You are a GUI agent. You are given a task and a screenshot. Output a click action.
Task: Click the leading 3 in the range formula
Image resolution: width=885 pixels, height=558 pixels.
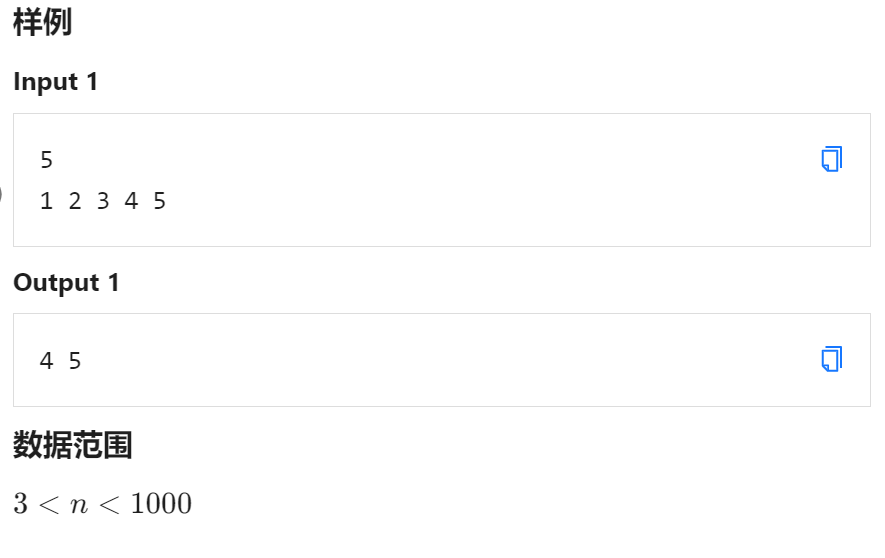(x=20, y=503)
